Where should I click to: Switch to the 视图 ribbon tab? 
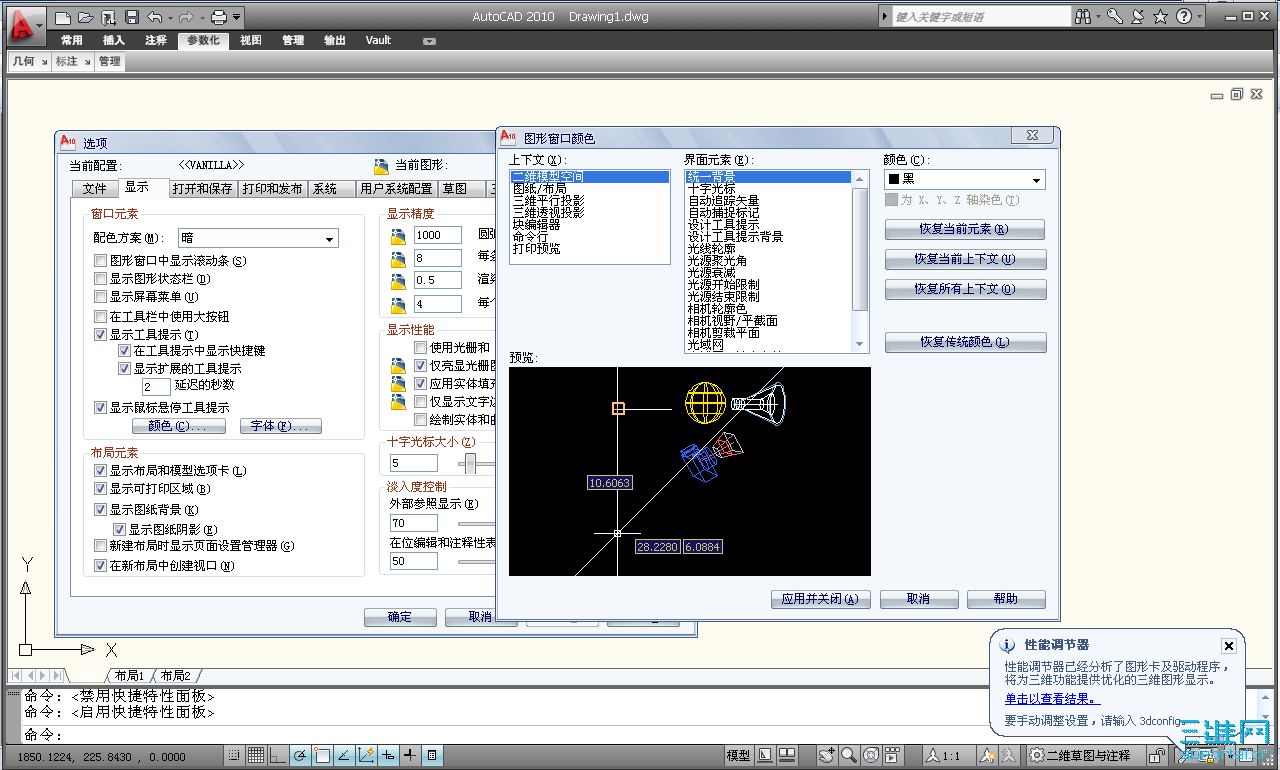pyautogui.click(x=251, y=40)
